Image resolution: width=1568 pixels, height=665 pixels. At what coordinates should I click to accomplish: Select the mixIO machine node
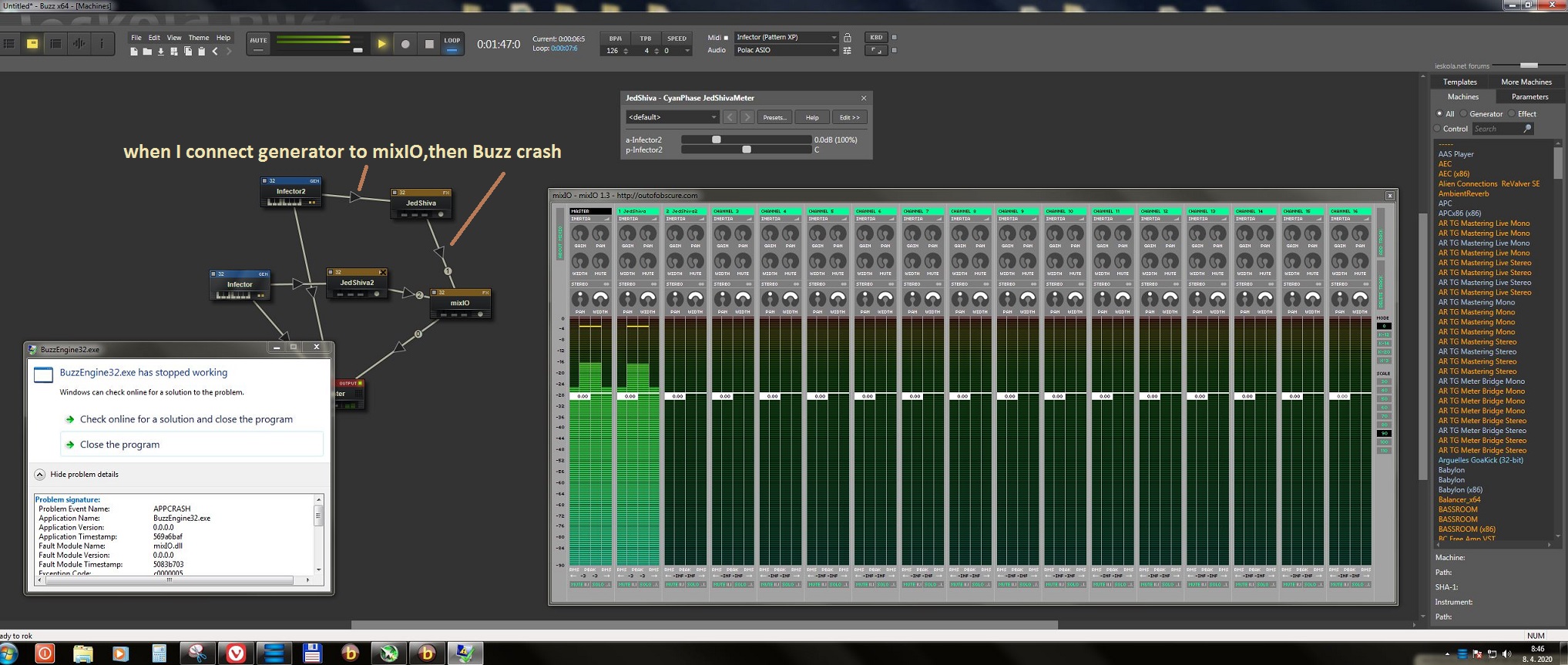[x=460, y=303]
